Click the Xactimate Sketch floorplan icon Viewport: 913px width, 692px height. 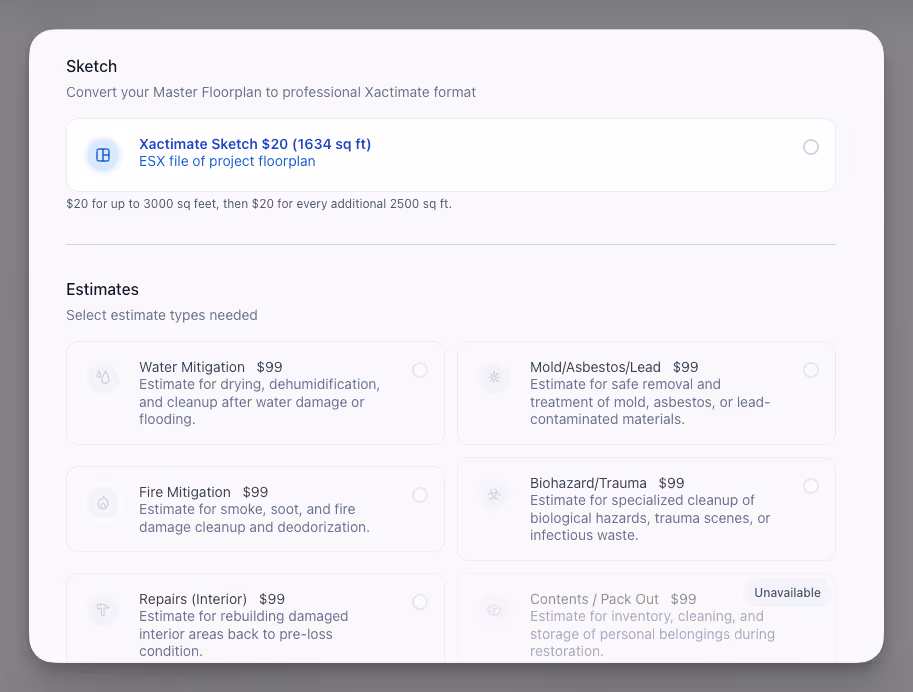[x=103, y=155]
